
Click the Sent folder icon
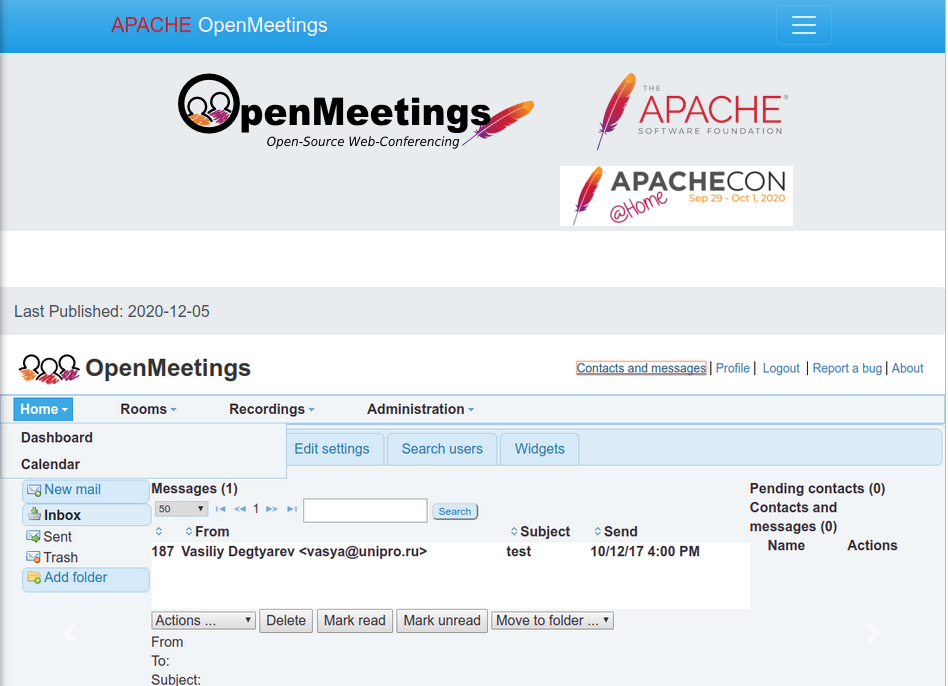[x=33, y=536]
